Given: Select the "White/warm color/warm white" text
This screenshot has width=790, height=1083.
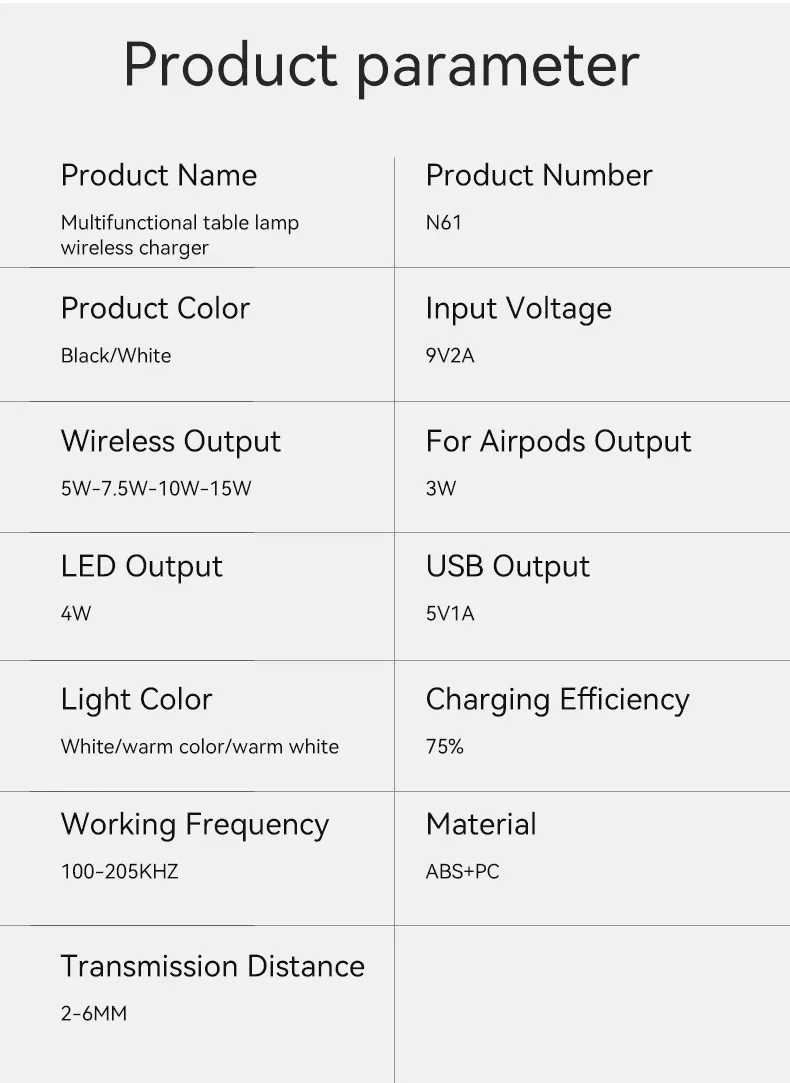Looking at the screenshot, I should coord(200,746).
